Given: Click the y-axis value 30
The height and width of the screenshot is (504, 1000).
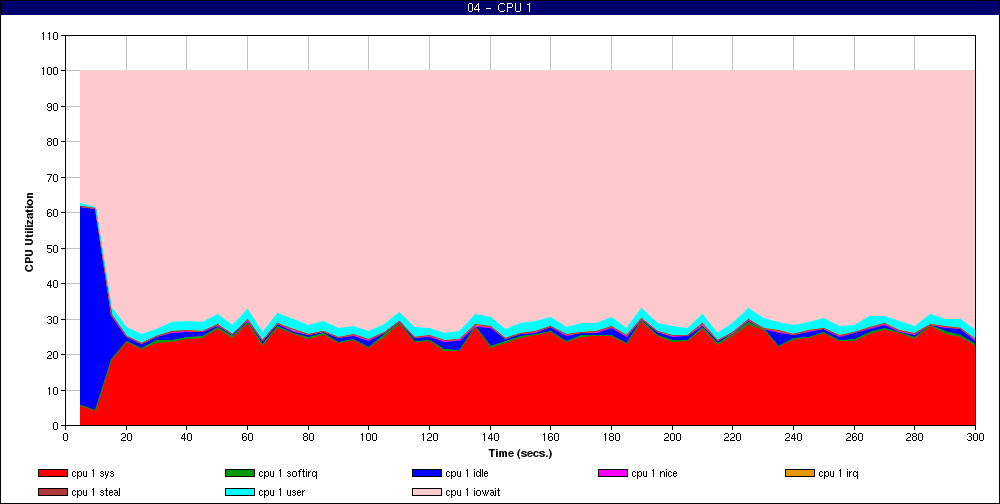Looking at the screenshot, I should pos(54,320).
